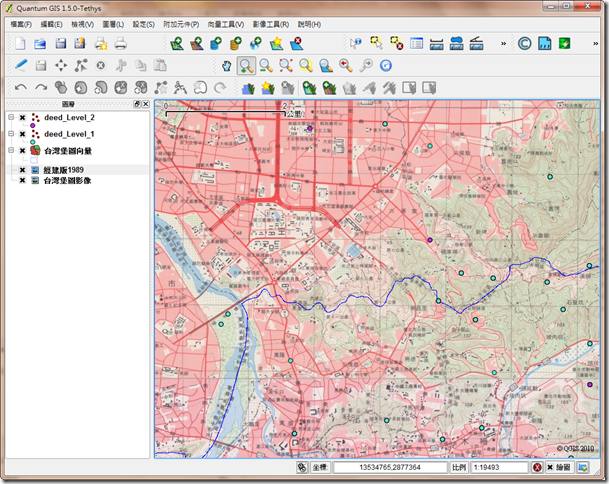Create a new project file
The image size is (609, 484).
[x=20, y=43]
